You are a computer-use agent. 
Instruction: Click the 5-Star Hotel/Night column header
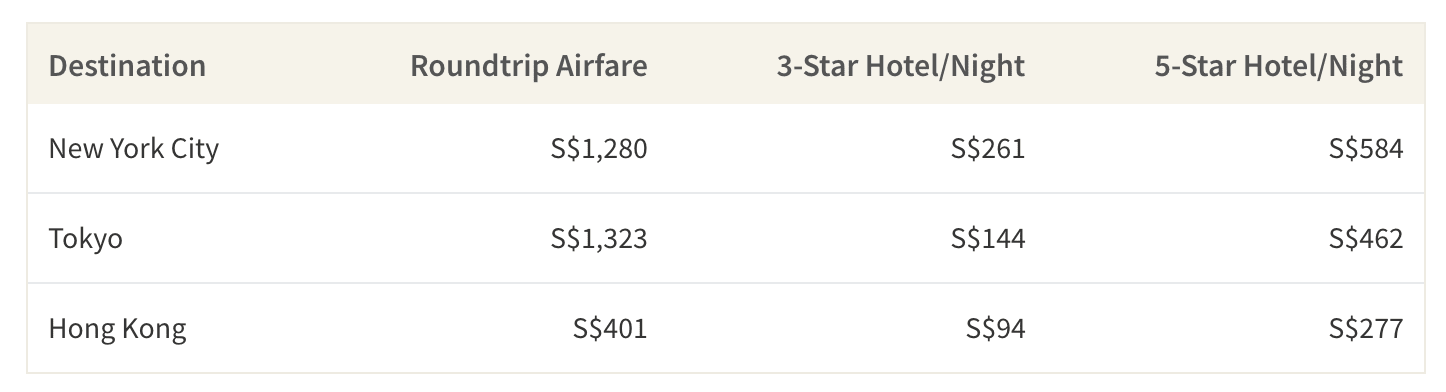(1279, 66)
